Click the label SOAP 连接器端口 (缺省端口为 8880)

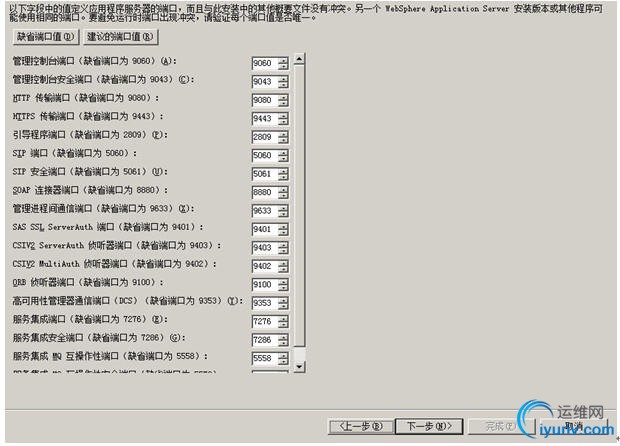point(90,190)
